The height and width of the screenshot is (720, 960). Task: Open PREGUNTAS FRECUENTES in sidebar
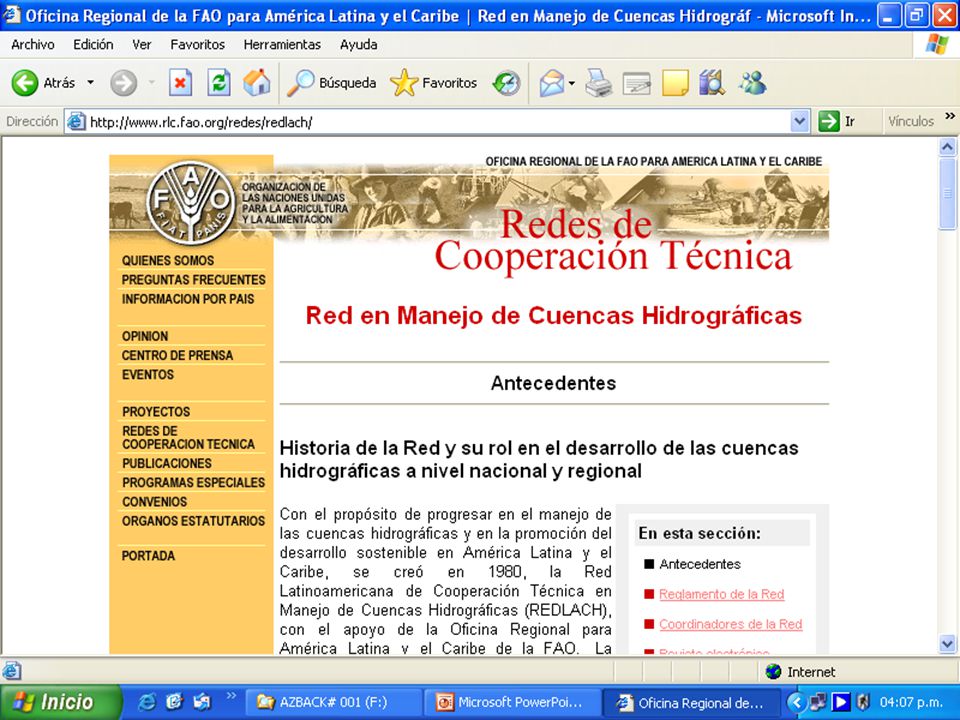[x=193, y=280]
